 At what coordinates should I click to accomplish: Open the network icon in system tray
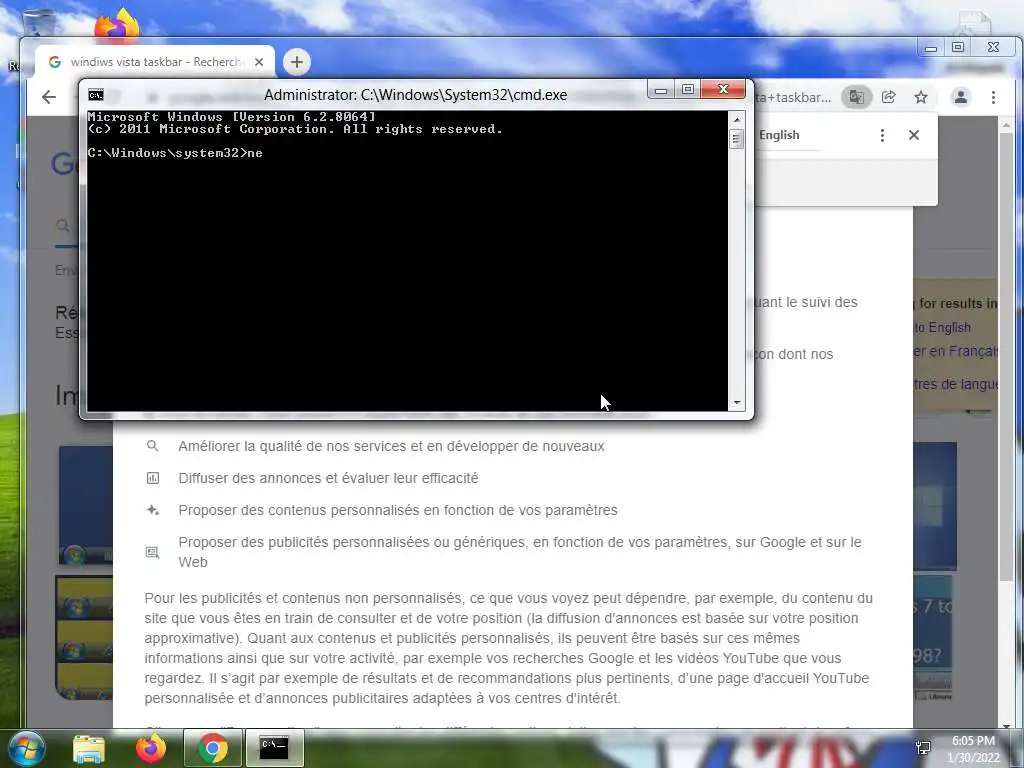click(x=923, y=748)
